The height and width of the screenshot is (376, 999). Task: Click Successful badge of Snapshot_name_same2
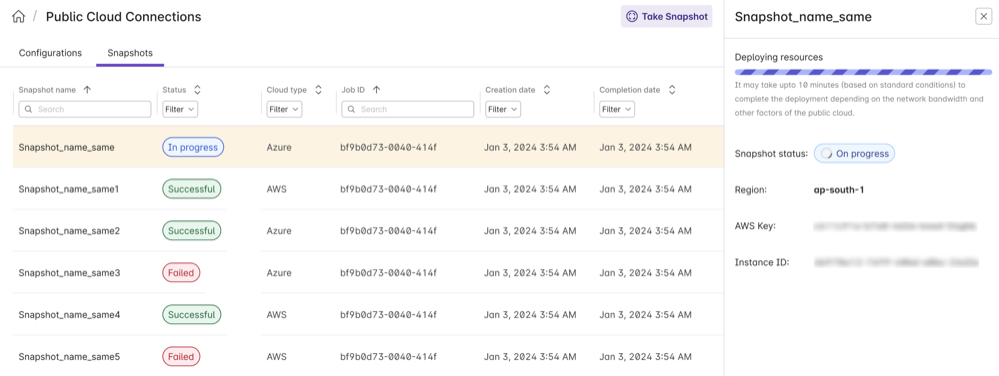tap(192, 231)
